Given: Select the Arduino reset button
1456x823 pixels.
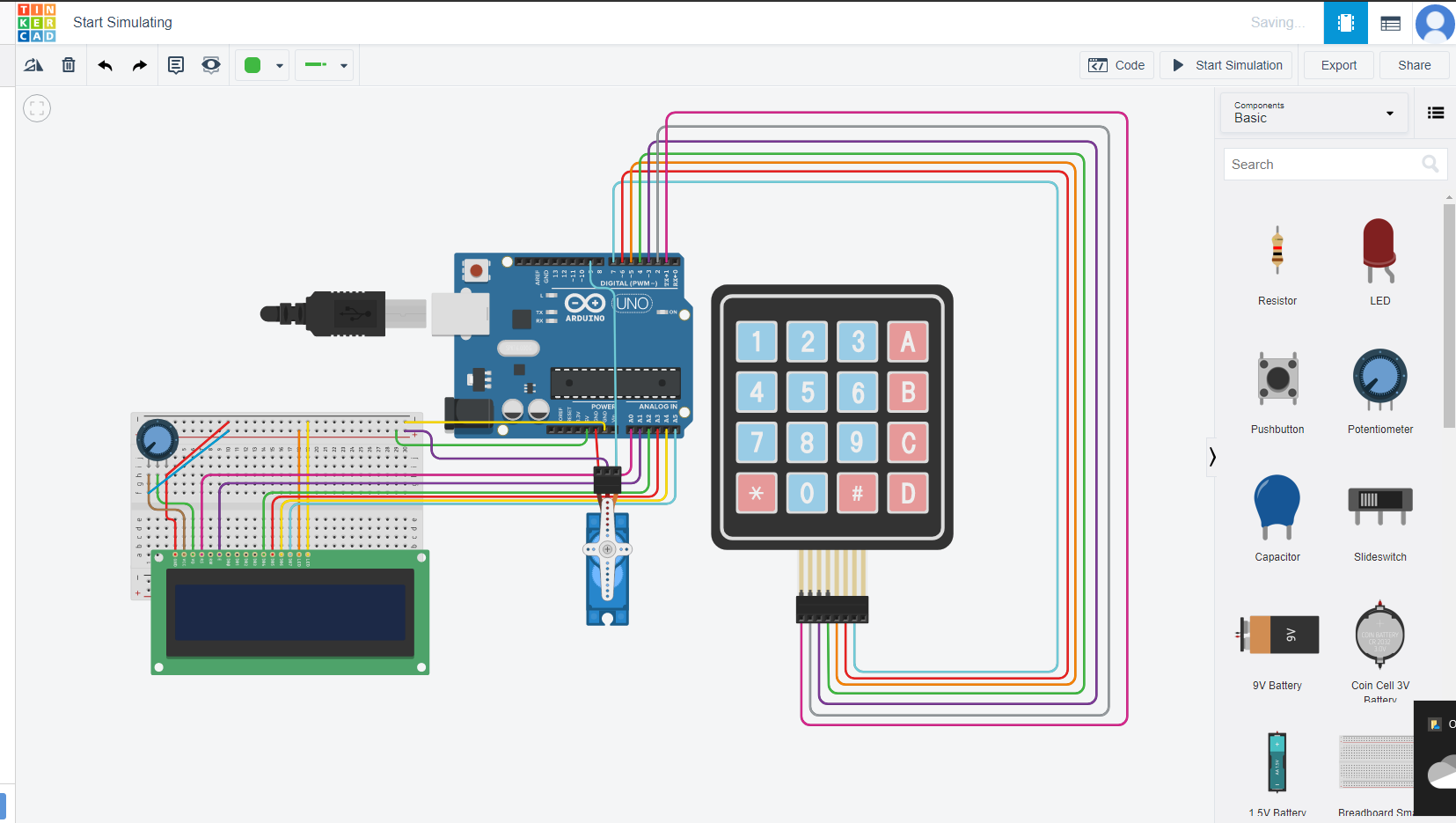Looking at the screenshot, I should (x=476, y=270).
